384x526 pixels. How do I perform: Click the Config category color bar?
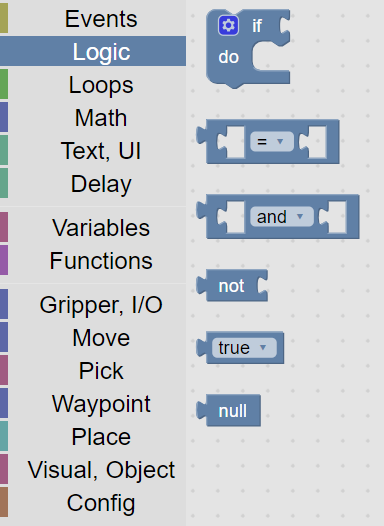click(4, 502)
